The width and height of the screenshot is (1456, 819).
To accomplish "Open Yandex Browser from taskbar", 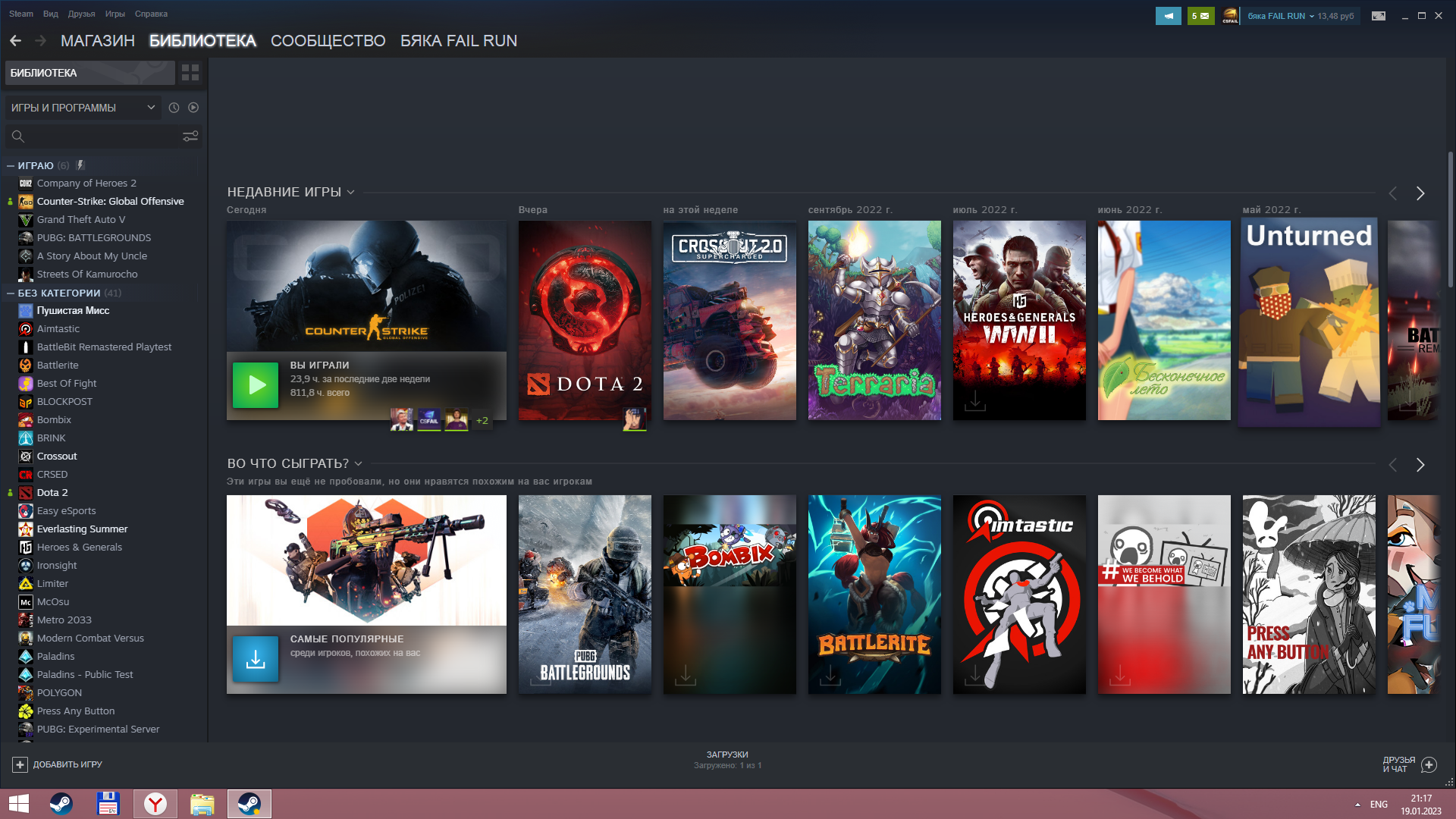I will click(x=155, y=804).
